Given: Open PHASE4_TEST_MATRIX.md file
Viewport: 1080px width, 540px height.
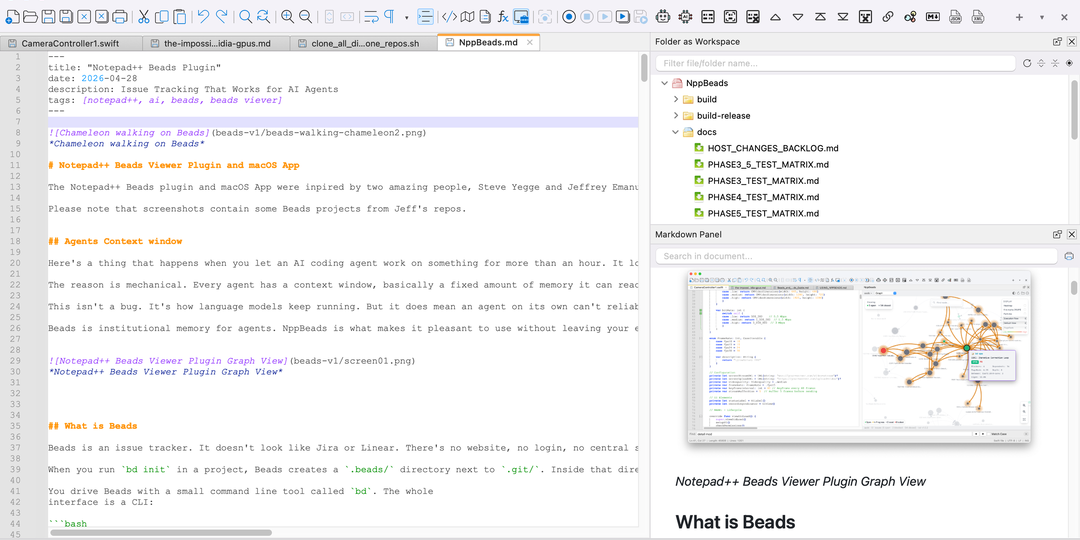Looking at the screenshot, I should (x=763, y=197).
